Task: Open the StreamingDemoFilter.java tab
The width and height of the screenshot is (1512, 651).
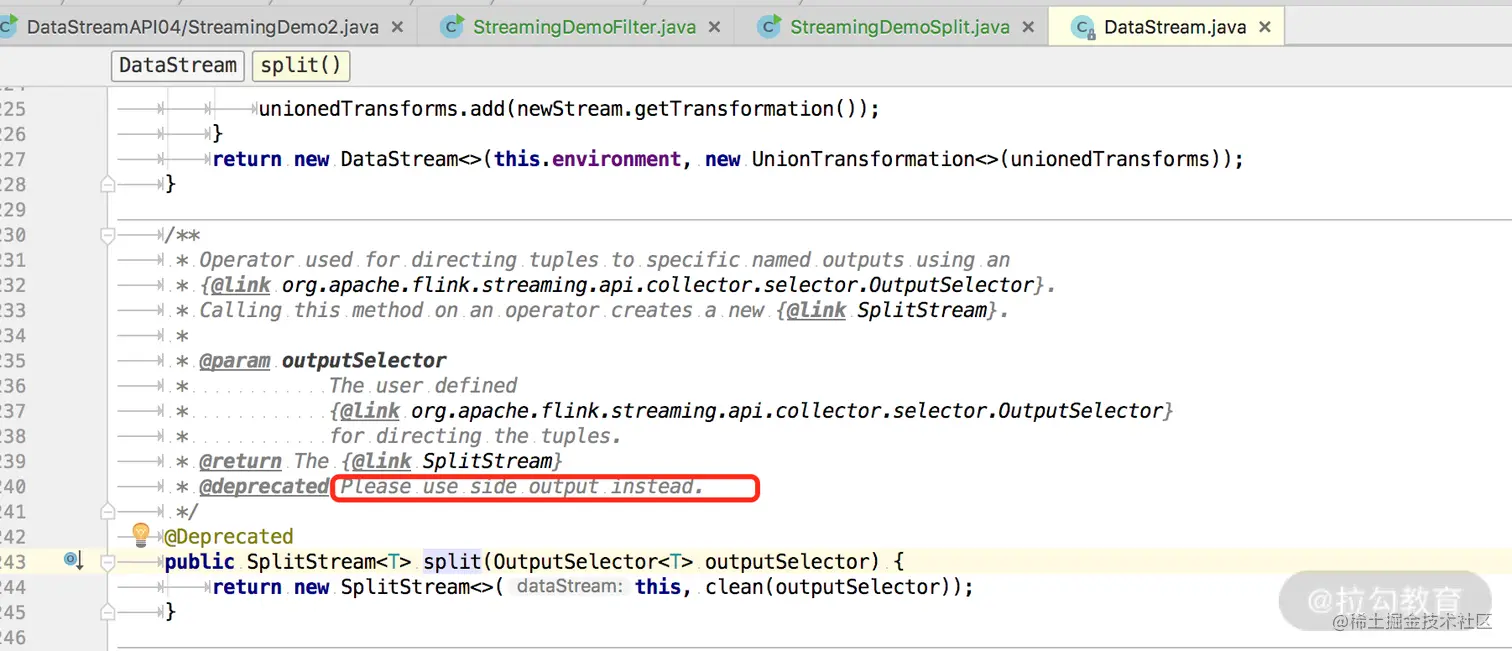Action: (584, 27)
